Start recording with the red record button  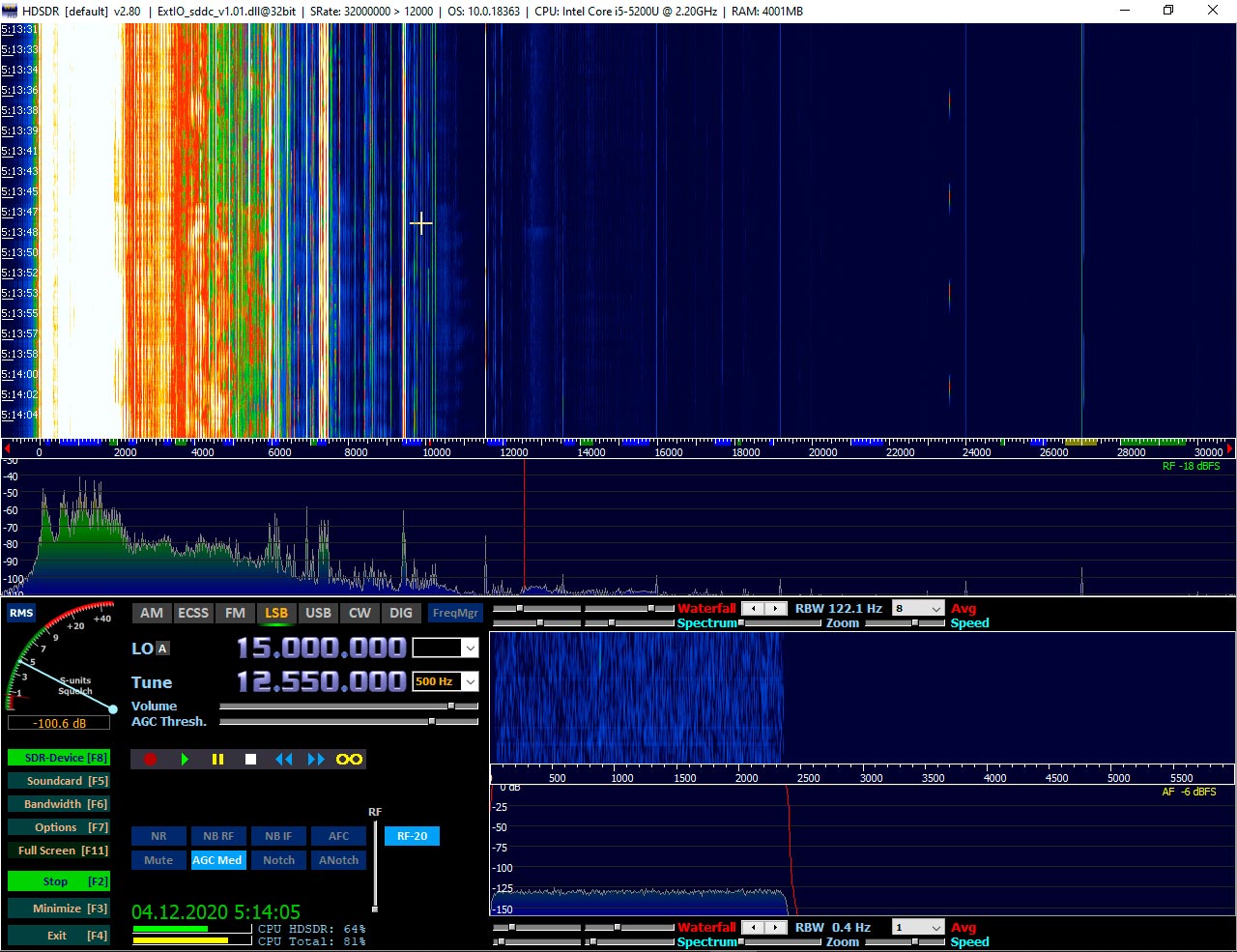click(150, 759)
